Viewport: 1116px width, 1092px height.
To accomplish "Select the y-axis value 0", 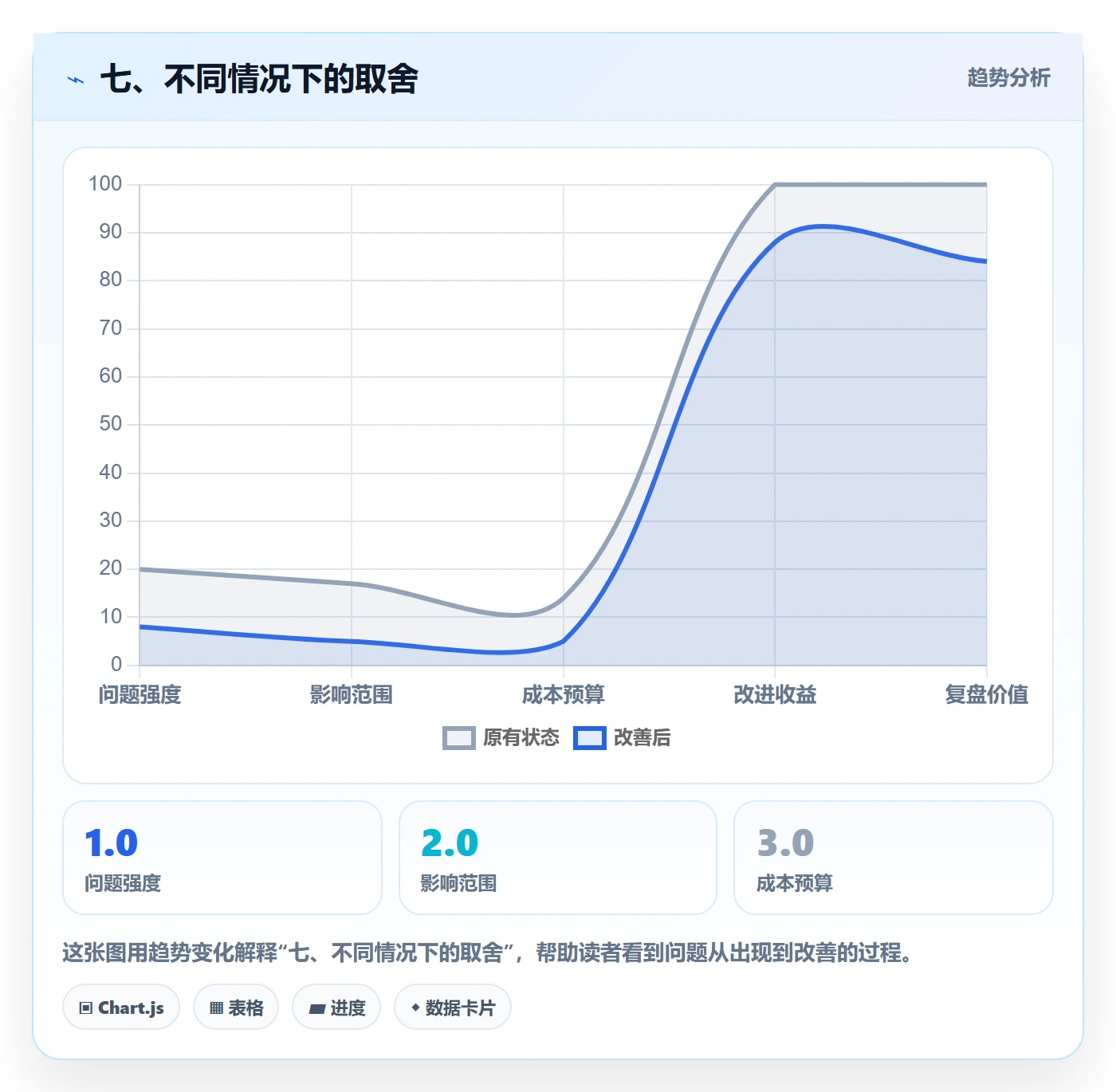I will [116, 664].
